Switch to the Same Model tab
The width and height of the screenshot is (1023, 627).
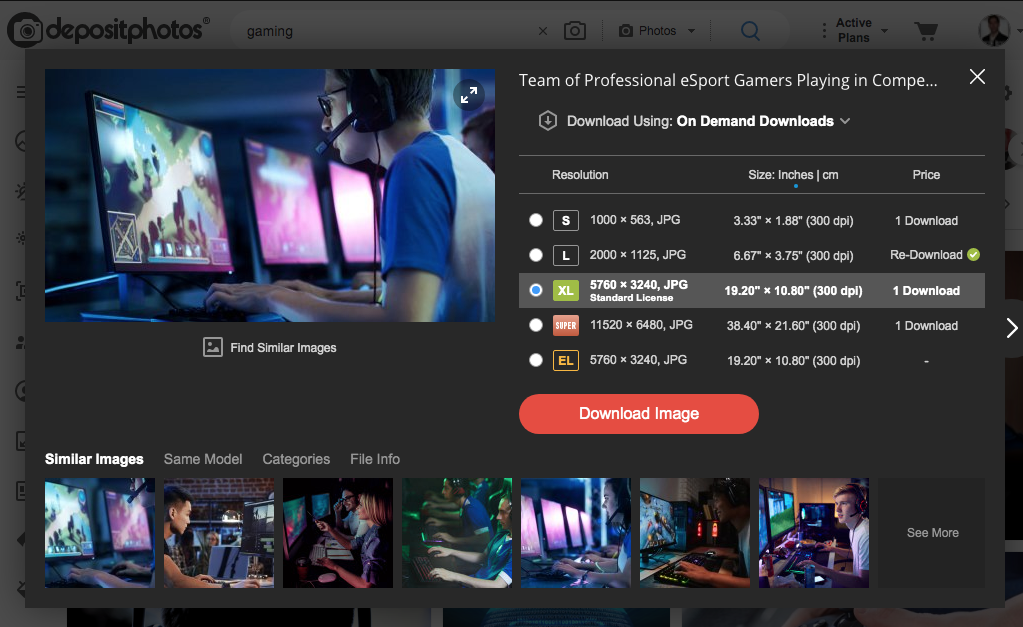(203, 459)
